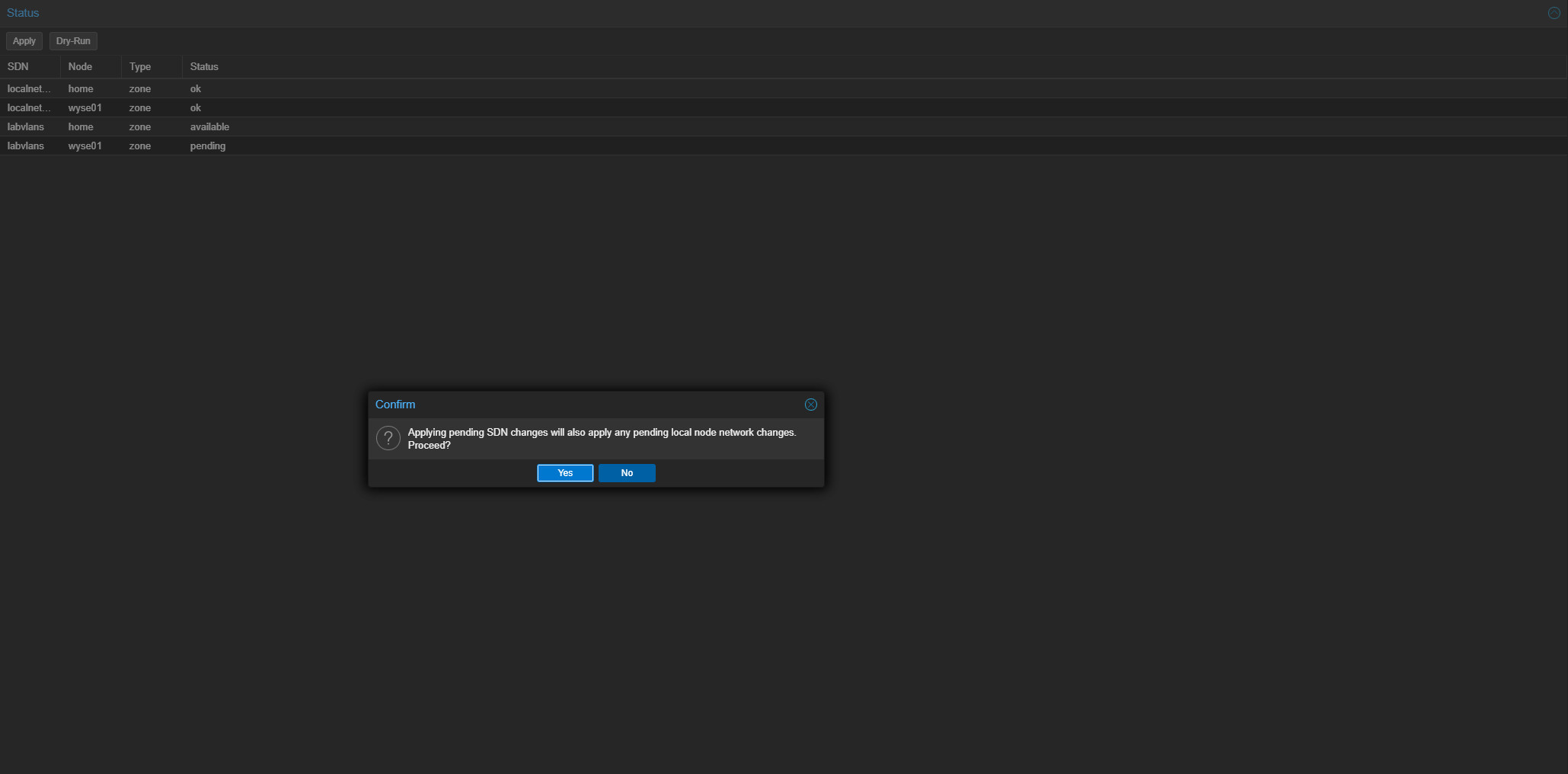Click the dialog message about pending SDN changes
This screenshot has width=1568, height=774.
click(602, 439)
